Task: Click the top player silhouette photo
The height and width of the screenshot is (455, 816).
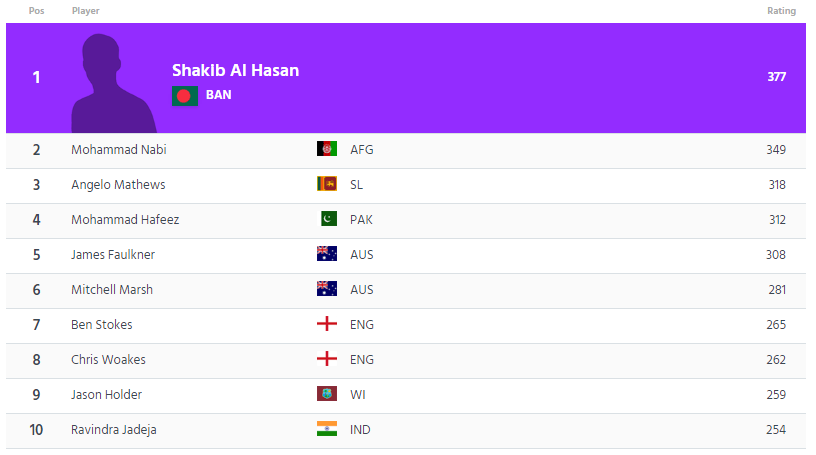Action: pos(113,84)
